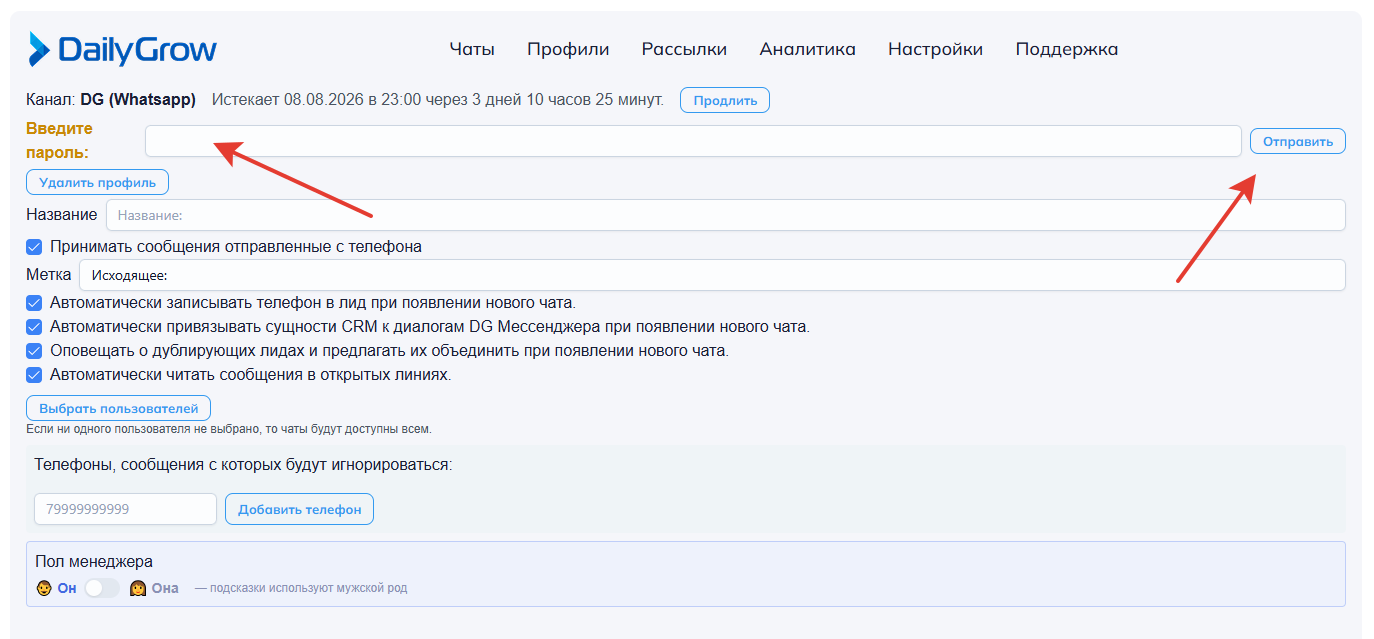The height and width of the screenshot is (639, 1374).
Task: Focus the Название input field
Action: point(725,215)
